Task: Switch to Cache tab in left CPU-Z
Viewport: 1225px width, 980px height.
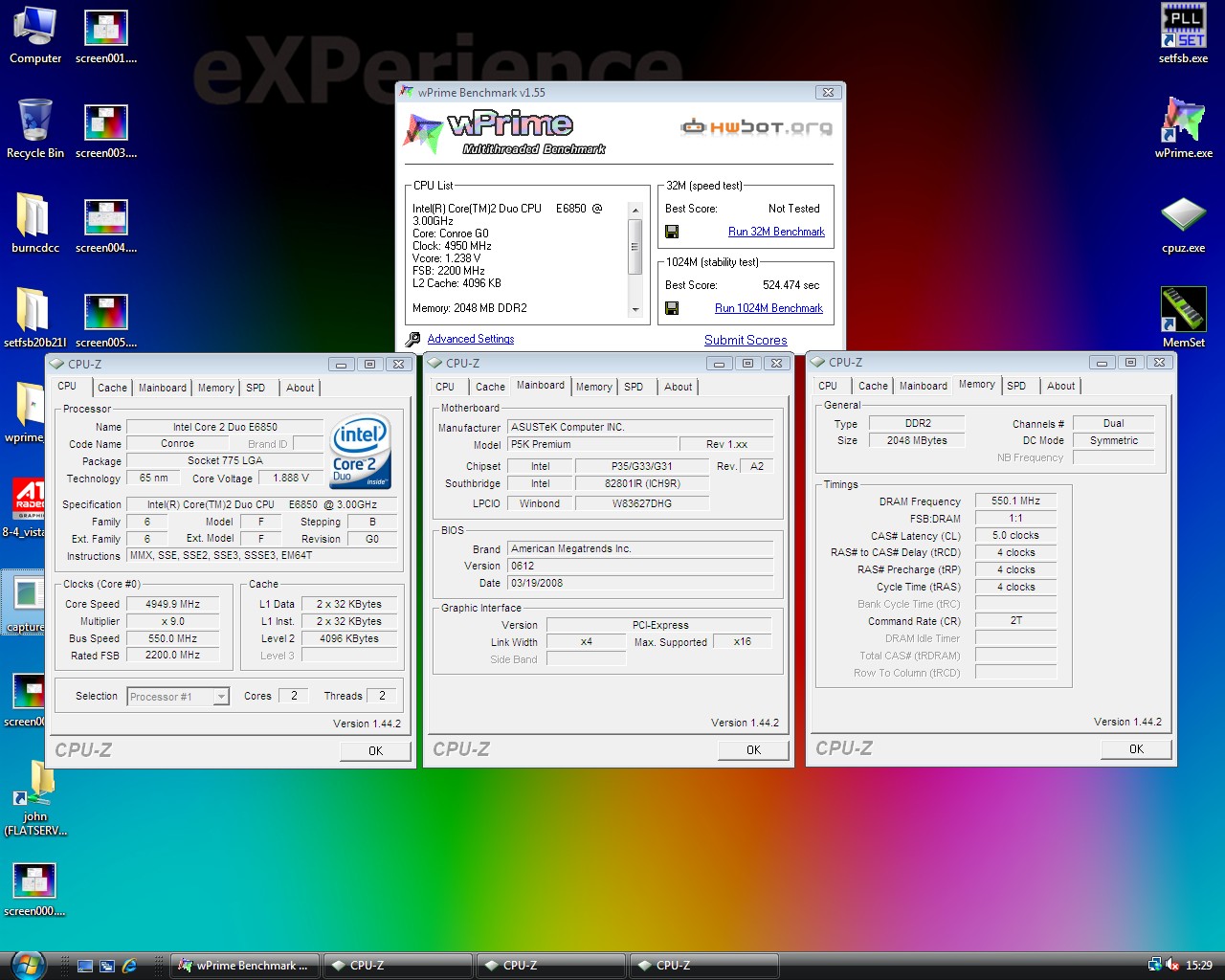Action: coord(112,388)
